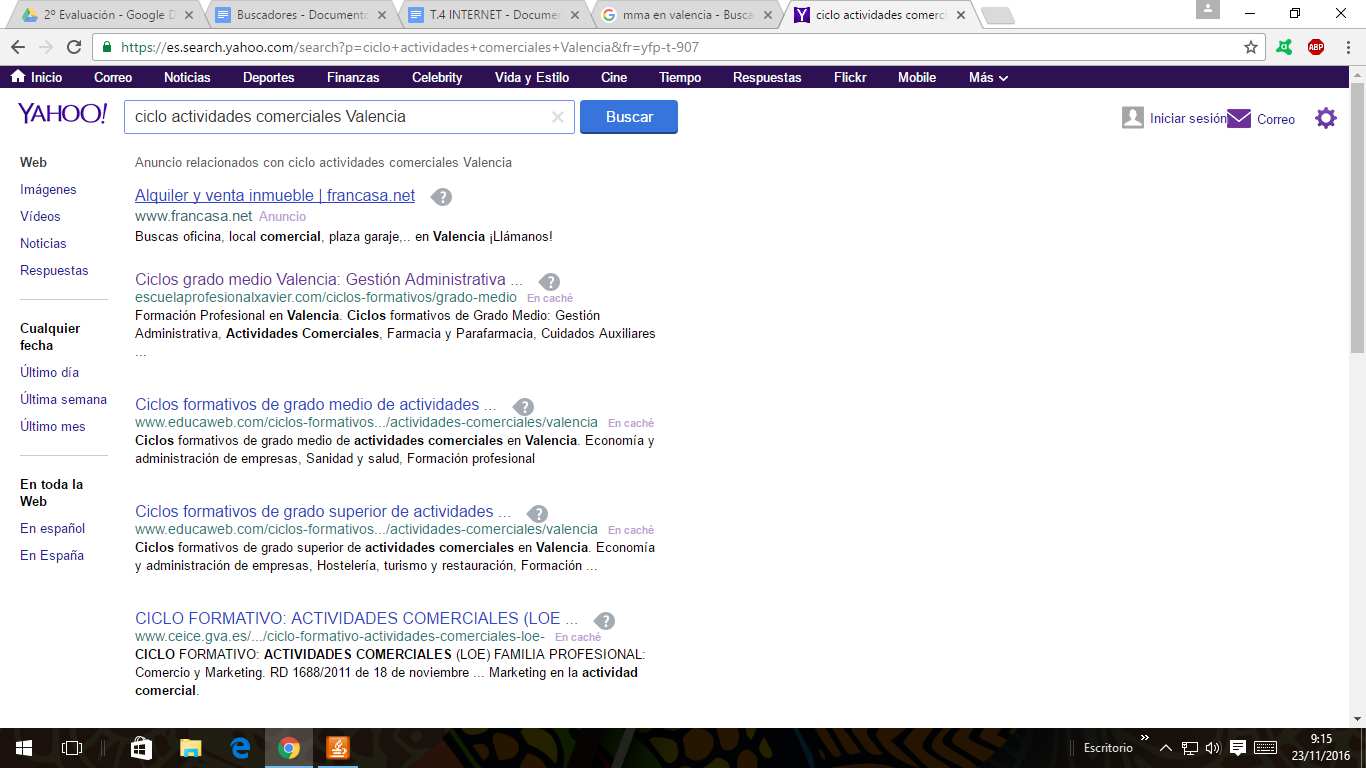Open Respuestas in left sidebar
Image resolution: width=1366 pixels, height=768 pixels.
54,271
